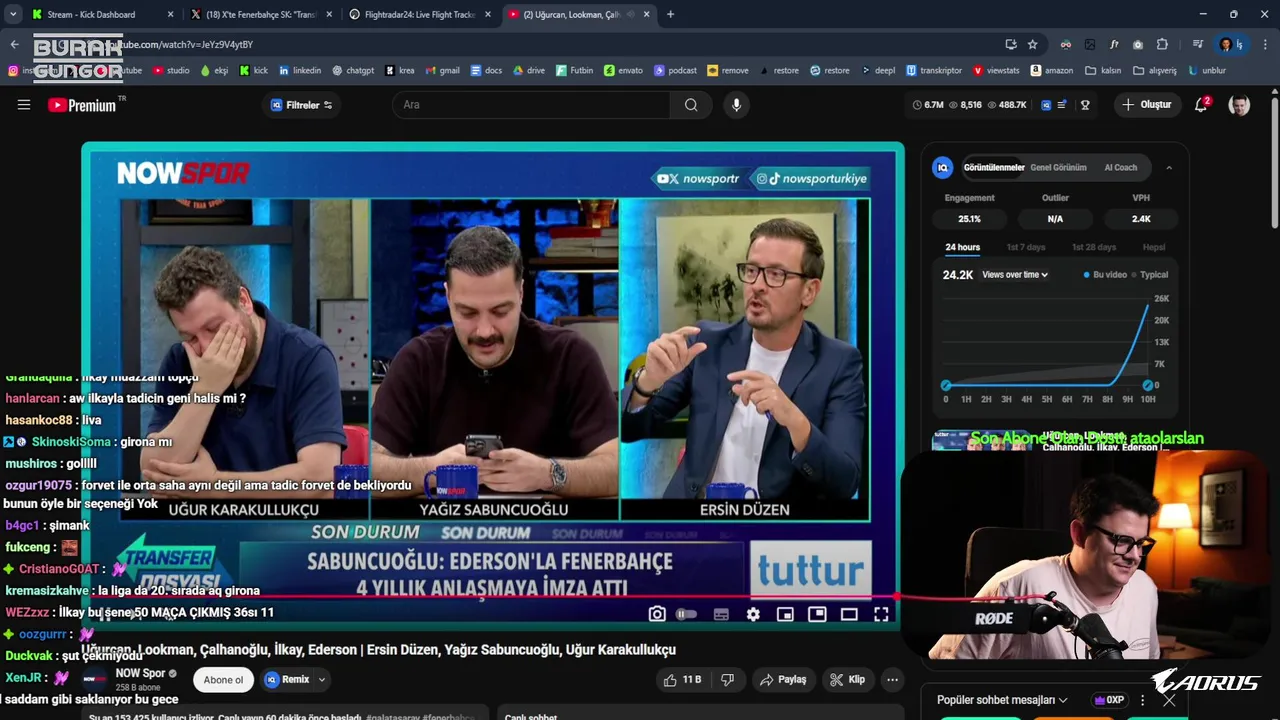Open the gmail bookmark
Image resolution: width=1280 pixels, height=720 pixels.
[442, 71]
